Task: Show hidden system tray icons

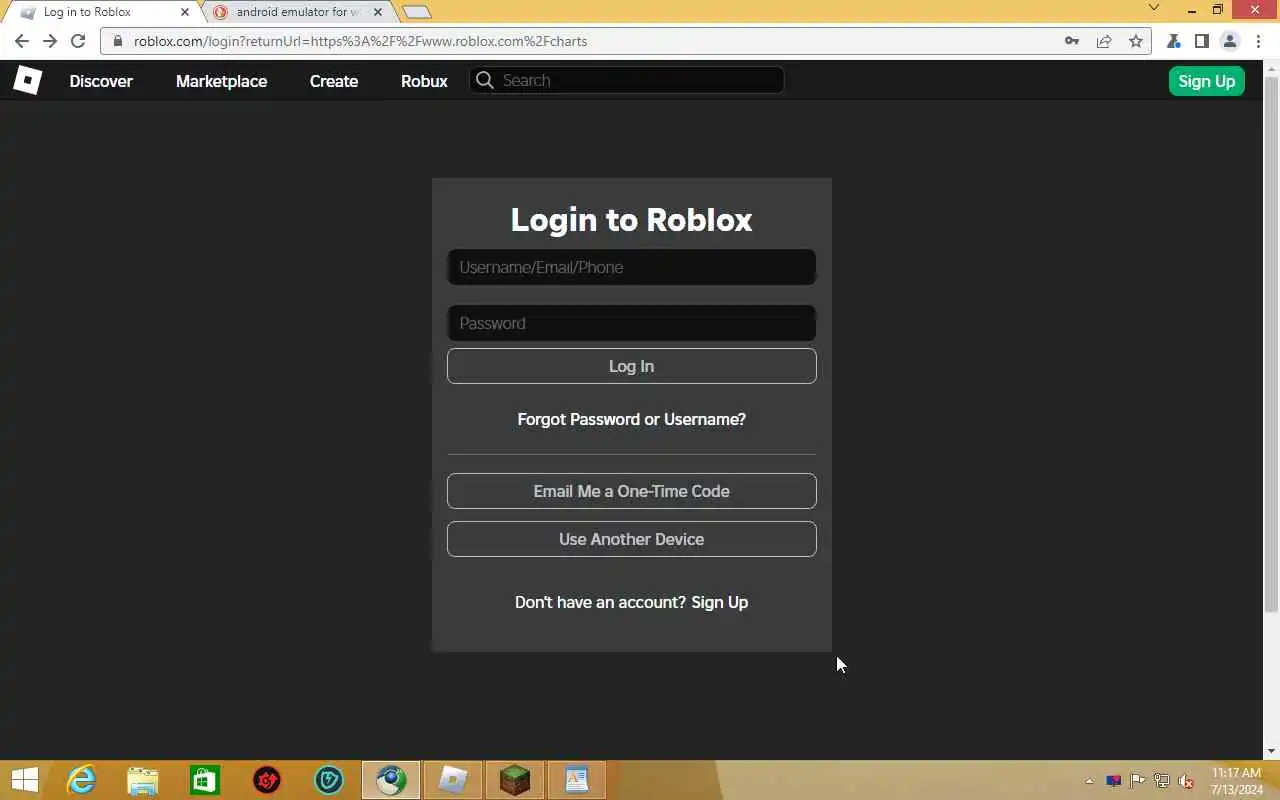Action: [1089, 781]
